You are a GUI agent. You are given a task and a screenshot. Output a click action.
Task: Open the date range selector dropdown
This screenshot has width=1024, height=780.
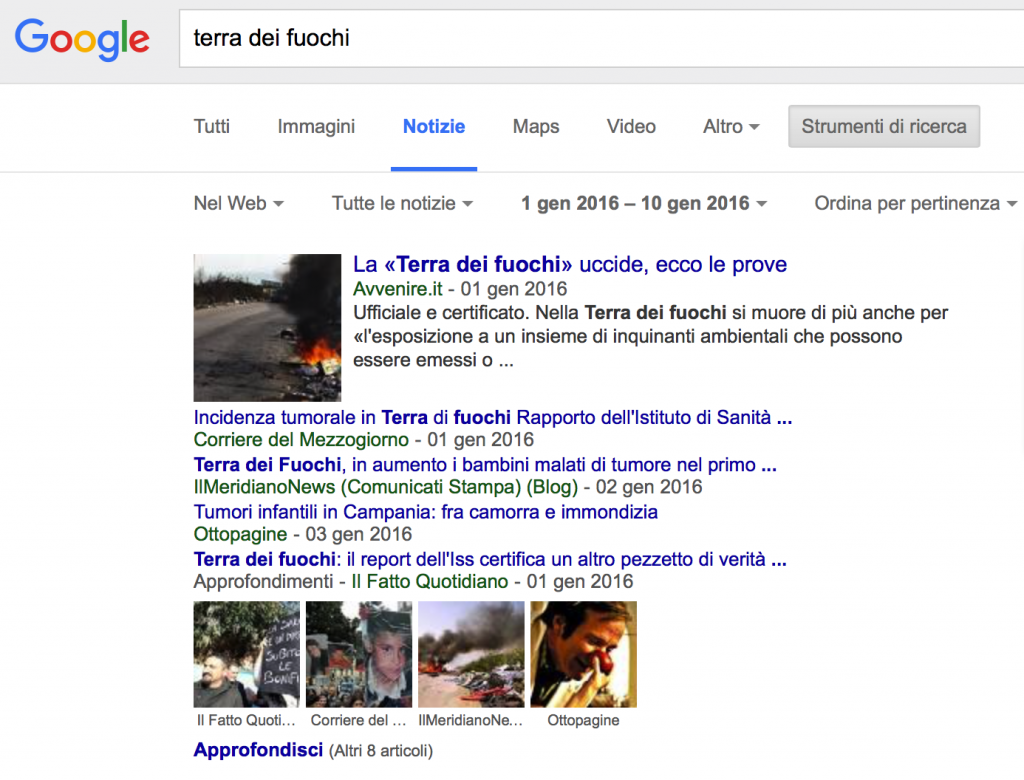pyautogui.click(x=644, y=203)
